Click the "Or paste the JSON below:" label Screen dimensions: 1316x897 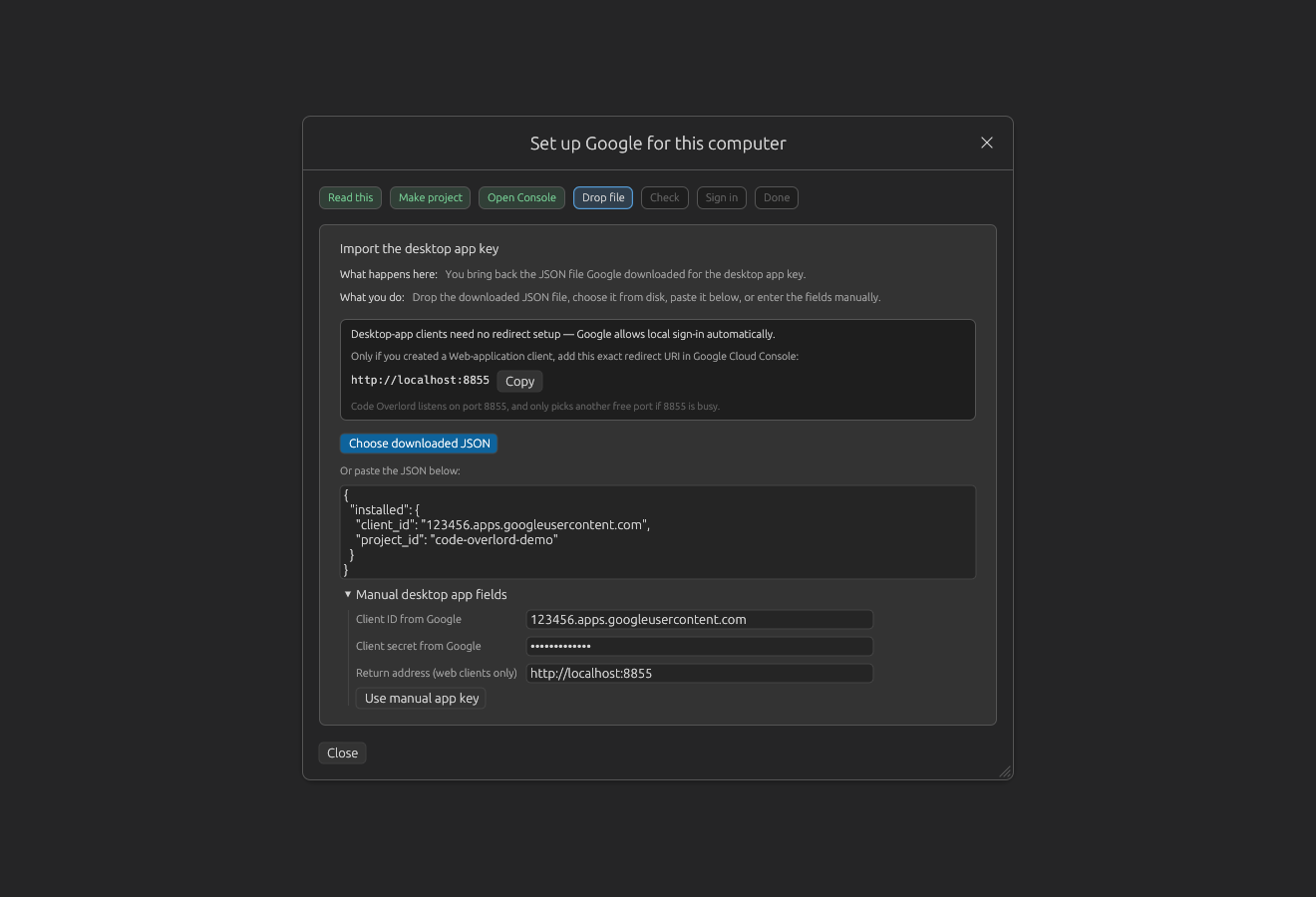click(400, 470)
